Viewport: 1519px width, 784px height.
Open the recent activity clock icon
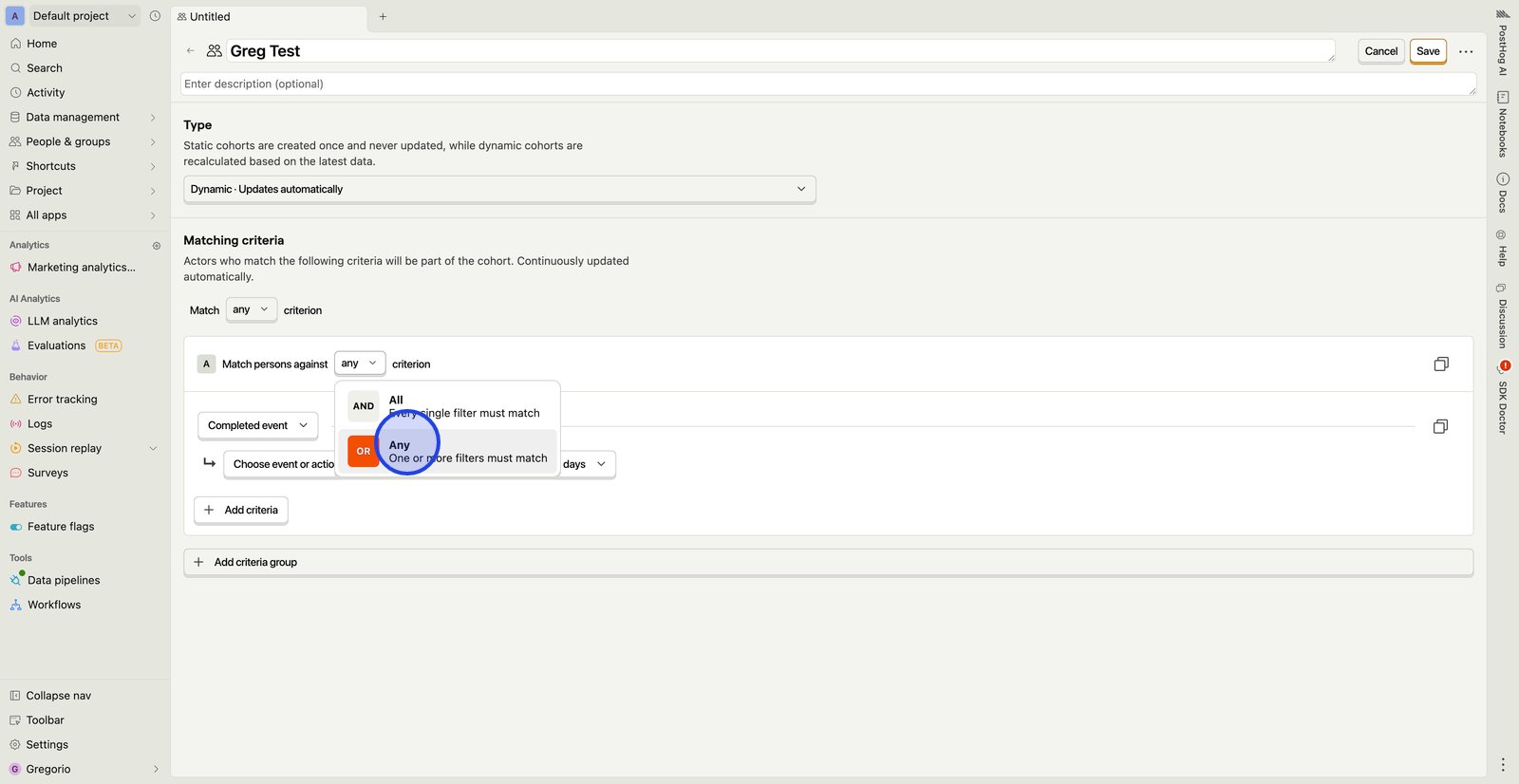pyautogui.click(x=155, y=16)
